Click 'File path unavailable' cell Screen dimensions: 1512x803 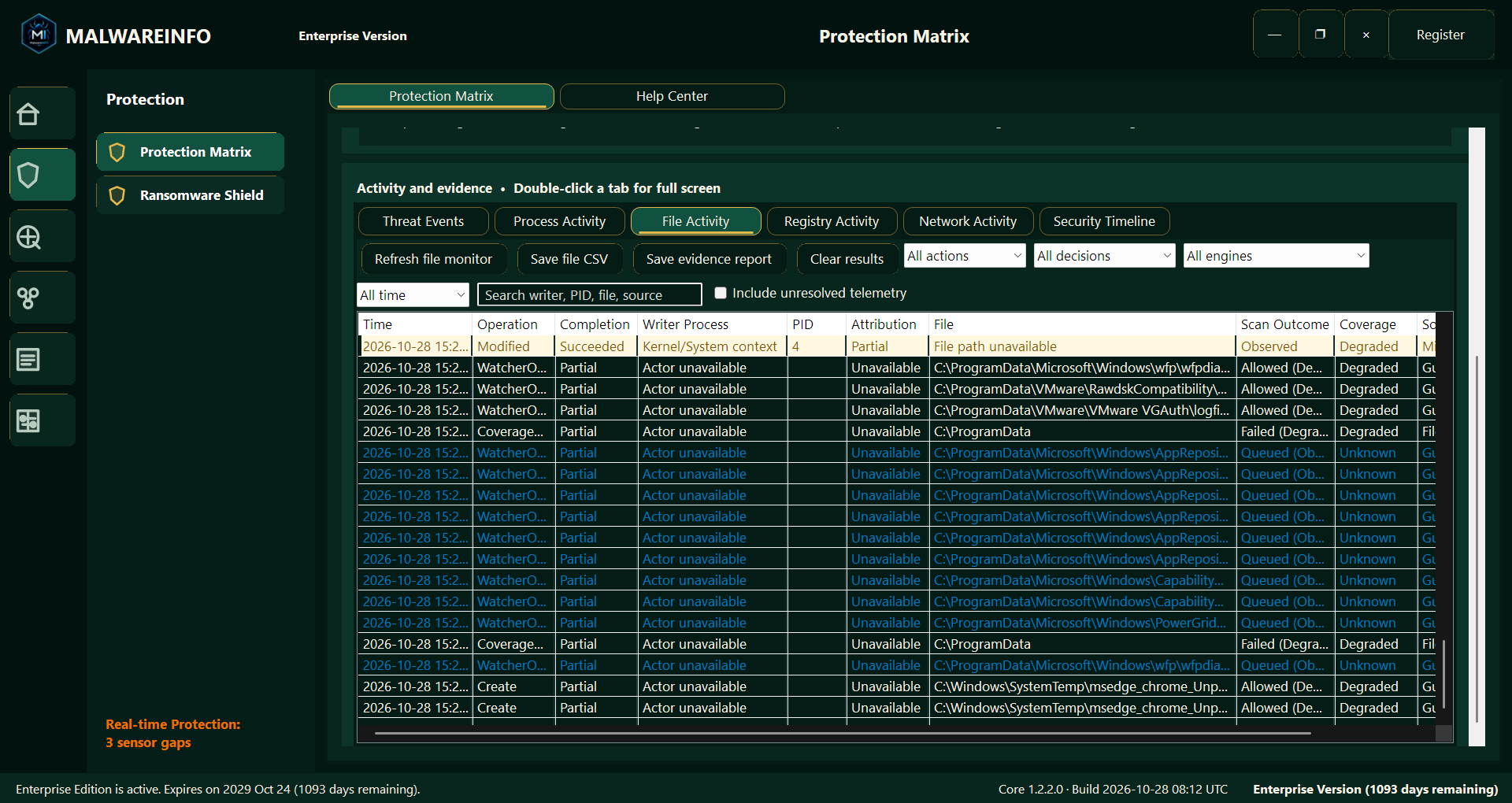click(x=1082, y=346)
